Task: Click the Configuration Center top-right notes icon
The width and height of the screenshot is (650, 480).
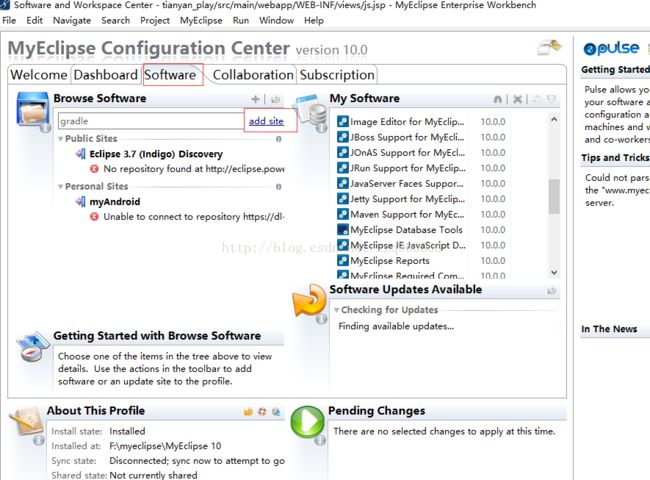Action: 549,47
